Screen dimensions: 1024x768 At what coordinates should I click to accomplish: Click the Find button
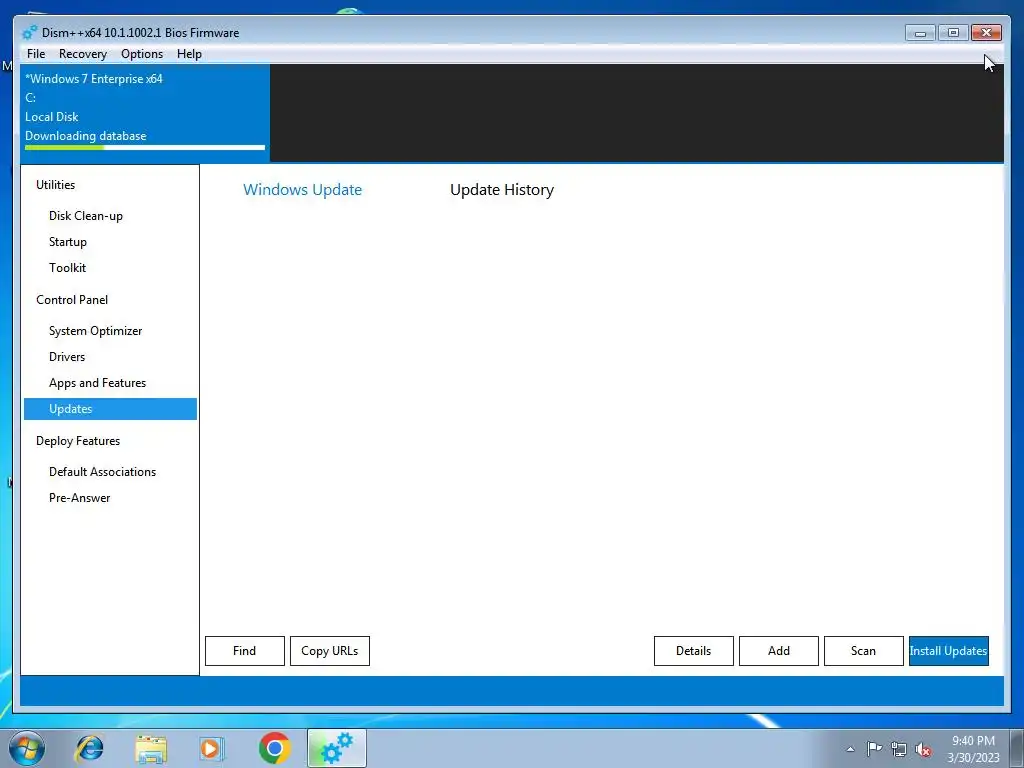245,651
